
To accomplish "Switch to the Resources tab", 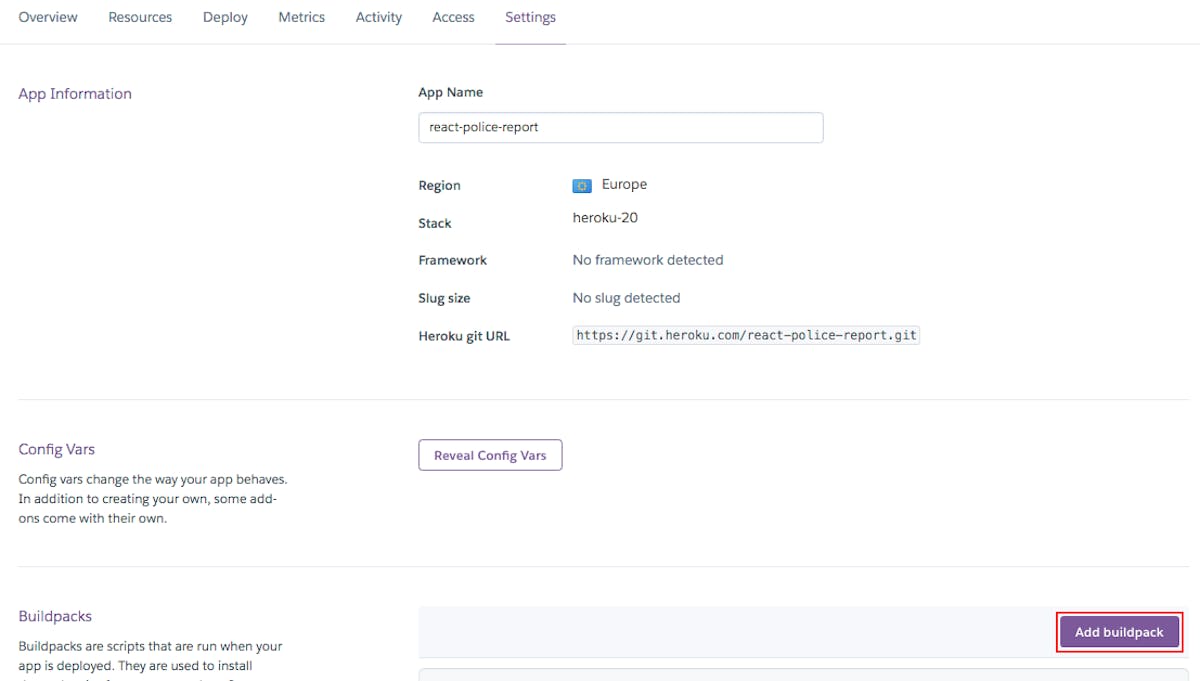I will pyautogui.click(x=140, y=17).
